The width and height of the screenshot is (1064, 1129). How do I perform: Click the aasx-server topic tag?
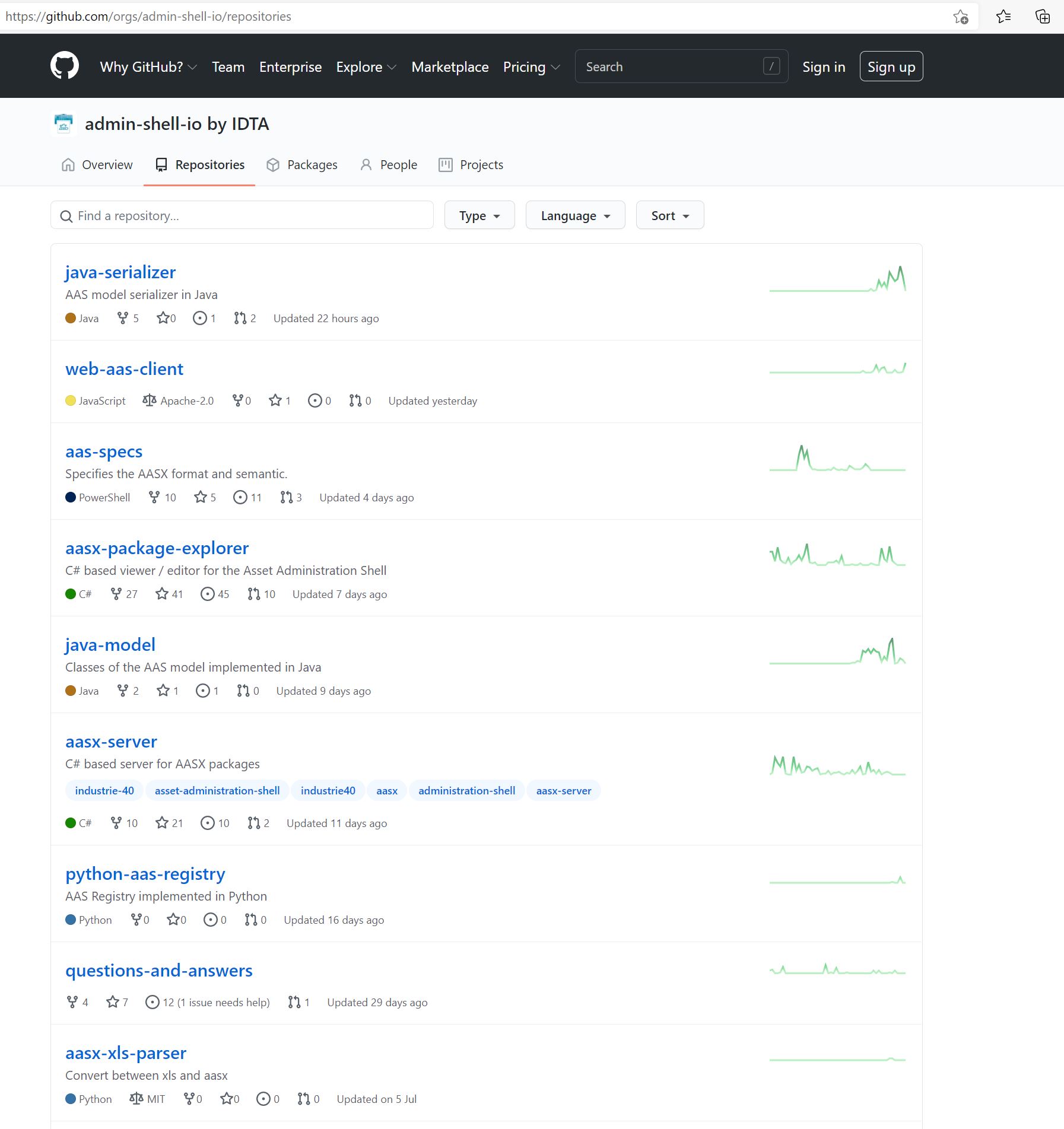[x=564, y=791]
